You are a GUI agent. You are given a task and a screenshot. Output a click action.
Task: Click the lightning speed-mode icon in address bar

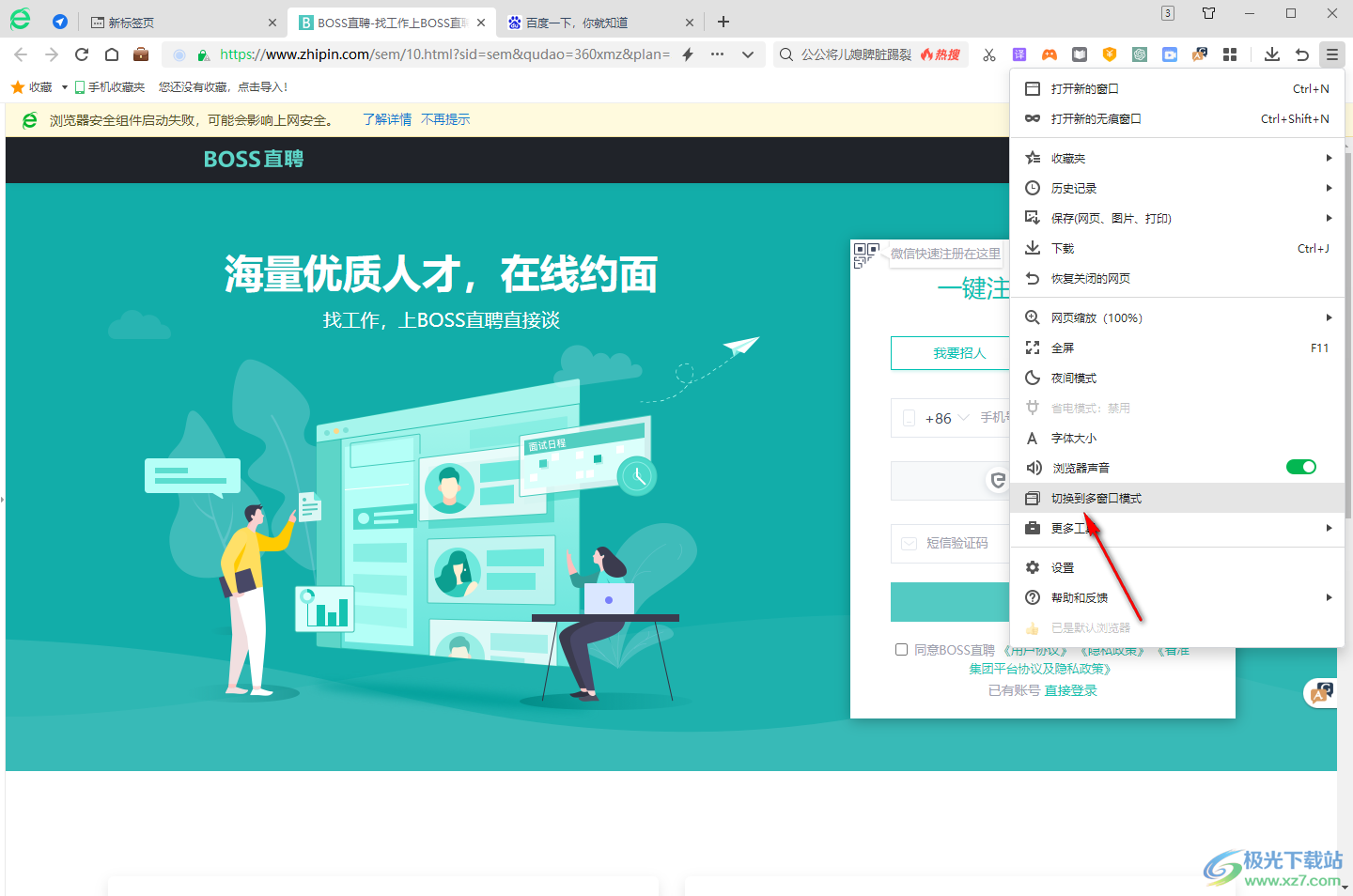688,54
